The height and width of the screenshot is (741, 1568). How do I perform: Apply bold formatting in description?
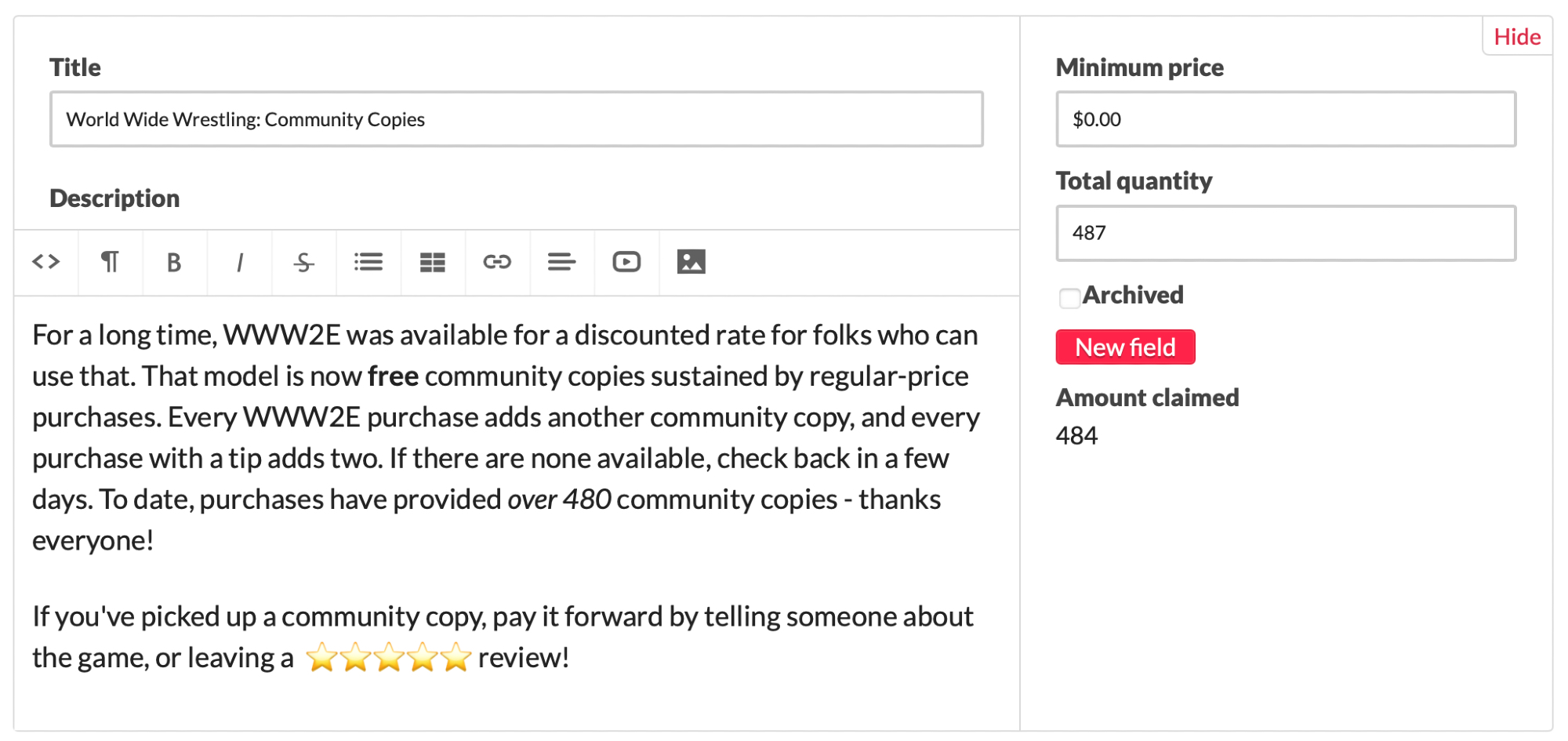point(174,262)
